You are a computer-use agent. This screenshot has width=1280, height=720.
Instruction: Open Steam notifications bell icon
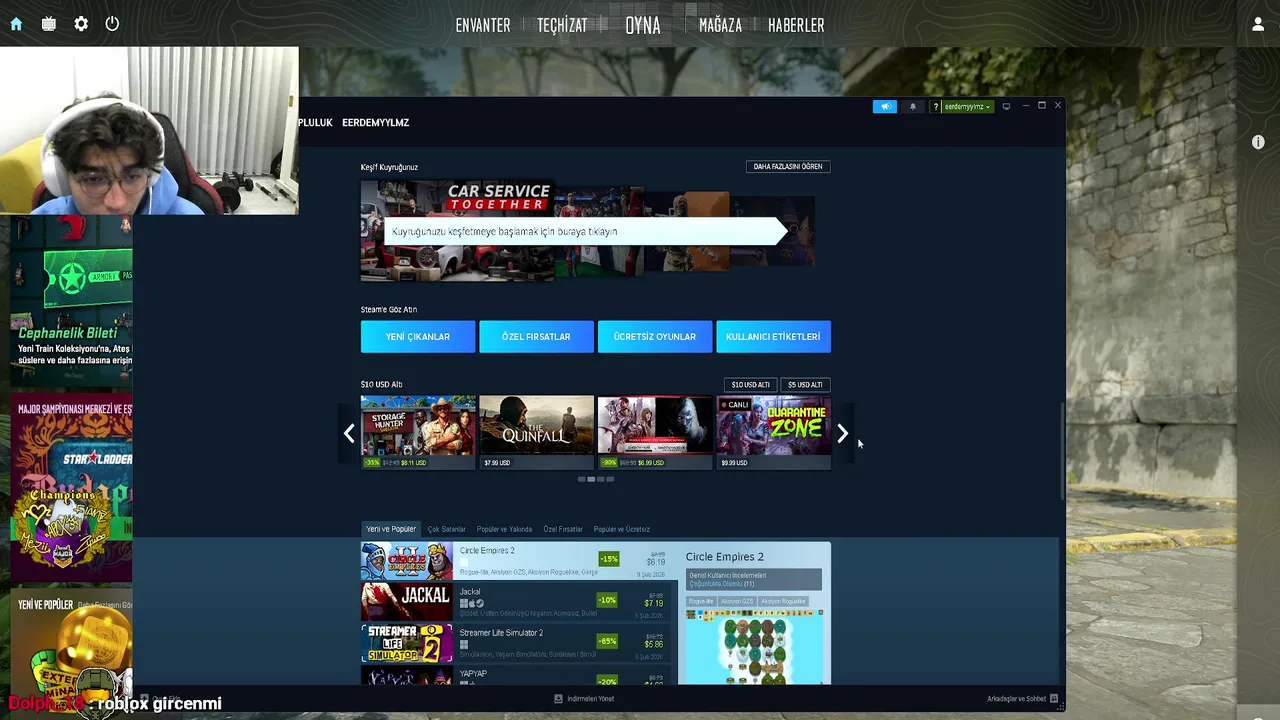click(x=912, y=106)
